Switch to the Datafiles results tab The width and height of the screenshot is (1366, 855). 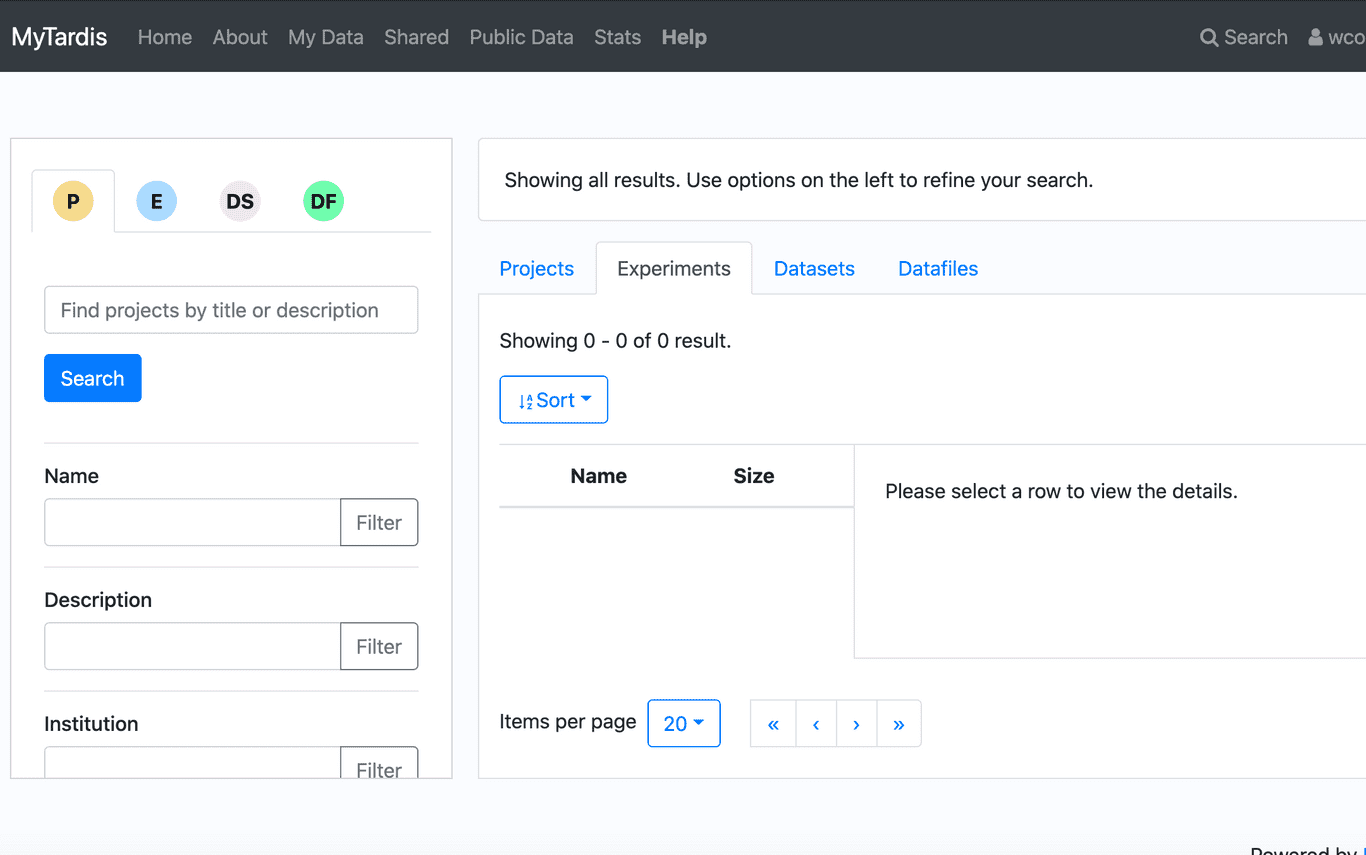tap(938, 268)
